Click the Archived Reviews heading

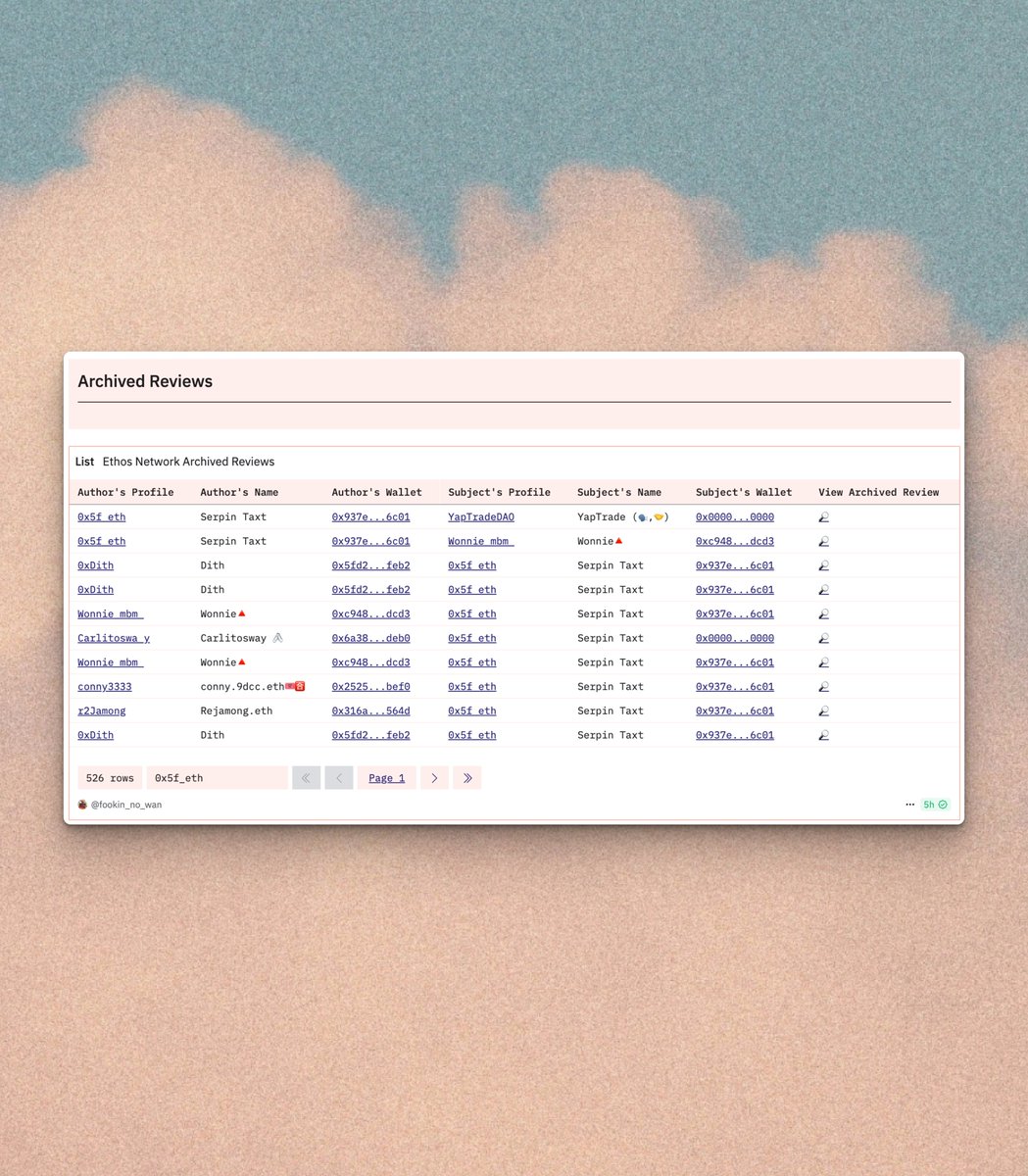click(145, 381)
